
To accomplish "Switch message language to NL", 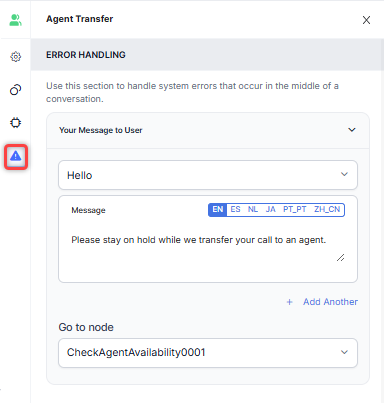I will [x=253, y=210].
